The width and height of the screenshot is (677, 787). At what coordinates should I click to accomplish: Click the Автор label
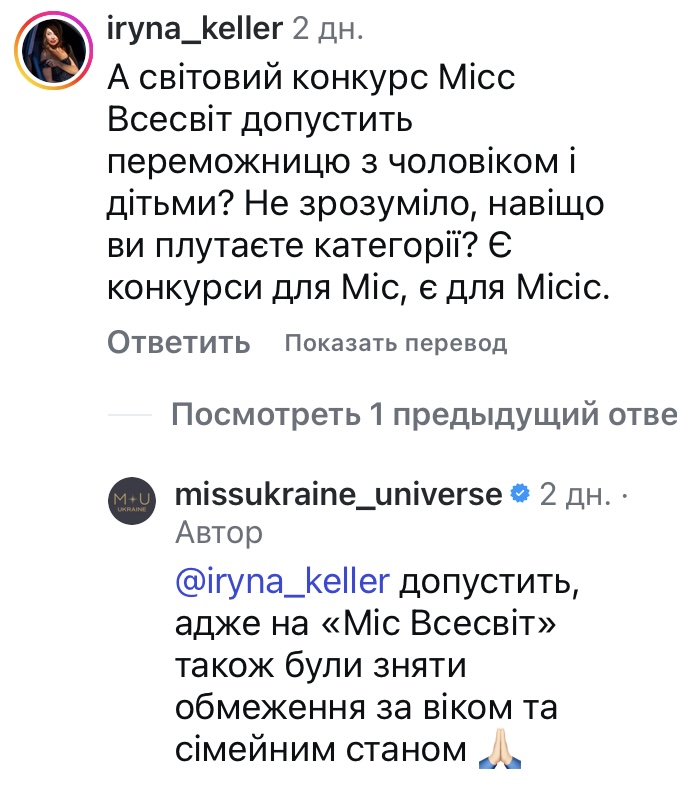[219, 533]
